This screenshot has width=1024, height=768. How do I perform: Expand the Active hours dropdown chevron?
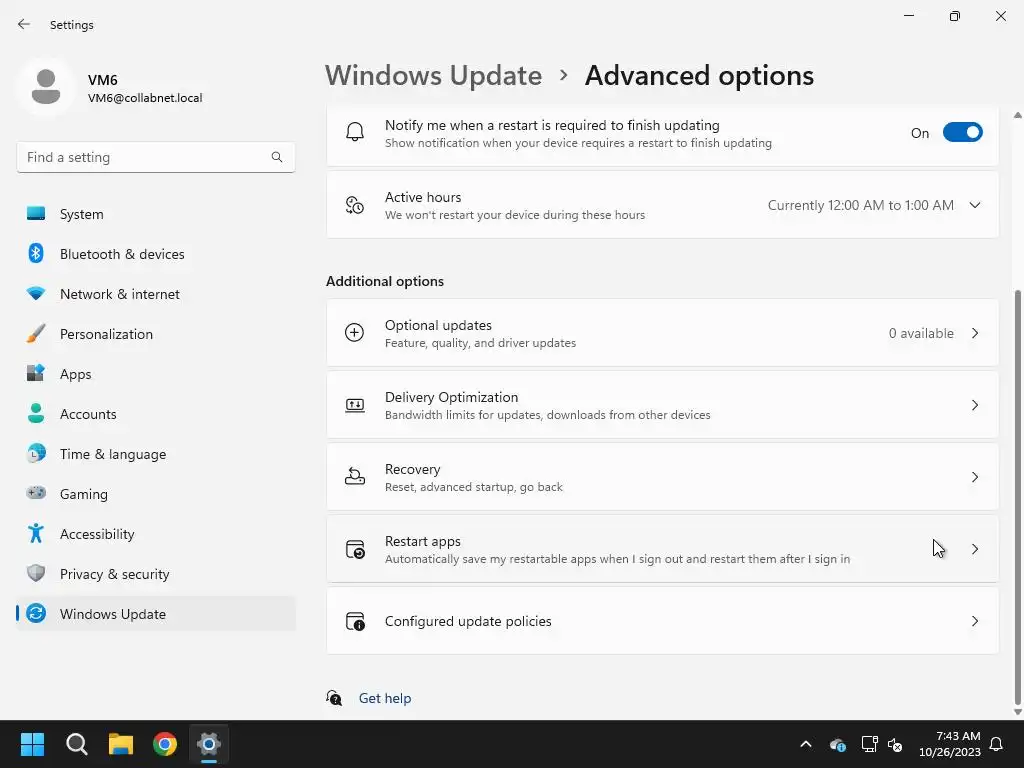coord(975,205)
